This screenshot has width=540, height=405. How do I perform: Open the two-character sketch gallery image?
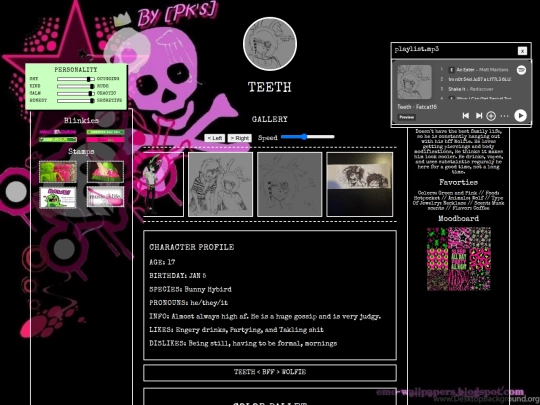(220, 184)
